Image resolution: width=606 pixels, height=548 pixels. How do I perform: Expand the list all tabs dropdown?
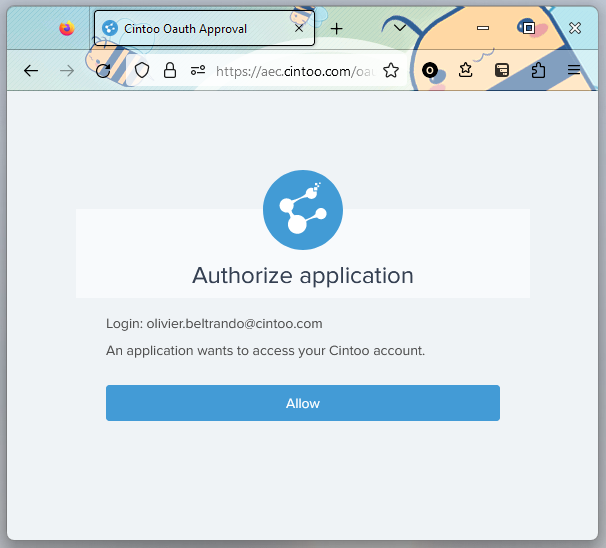point(400,29)
